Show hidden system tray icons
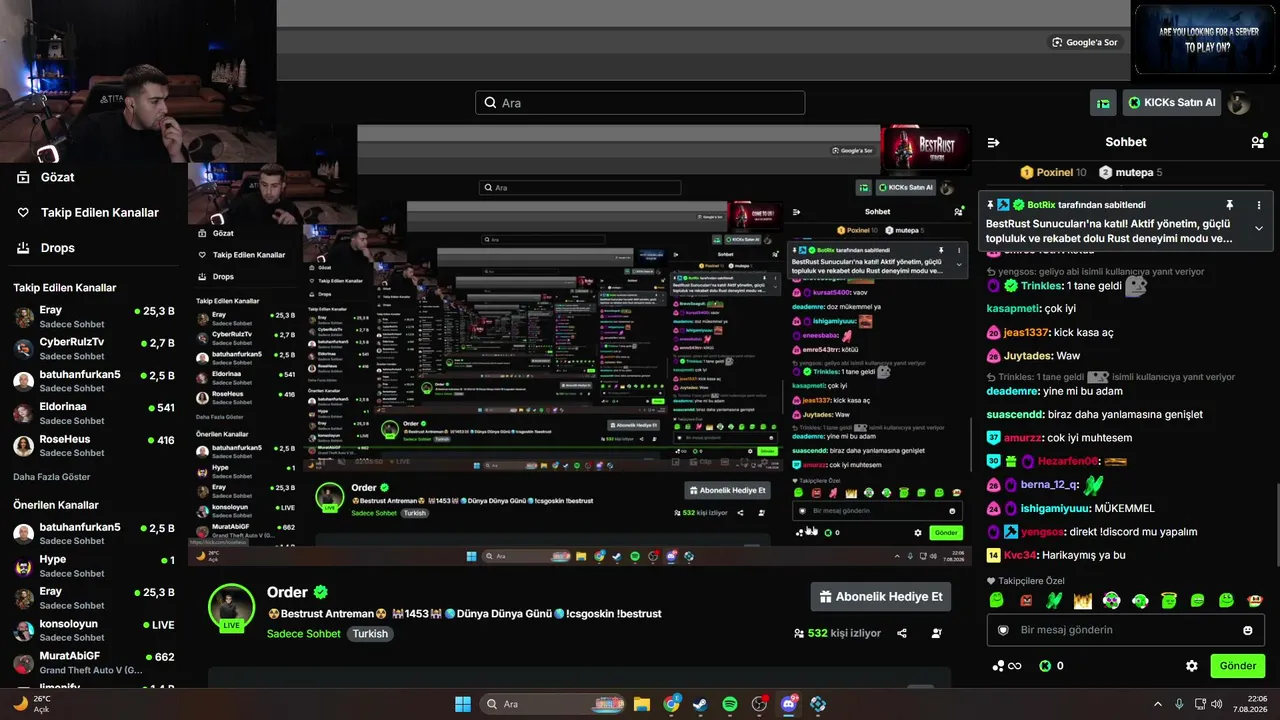Viewport: 1280px width, 720px height. pos(1158,704)
